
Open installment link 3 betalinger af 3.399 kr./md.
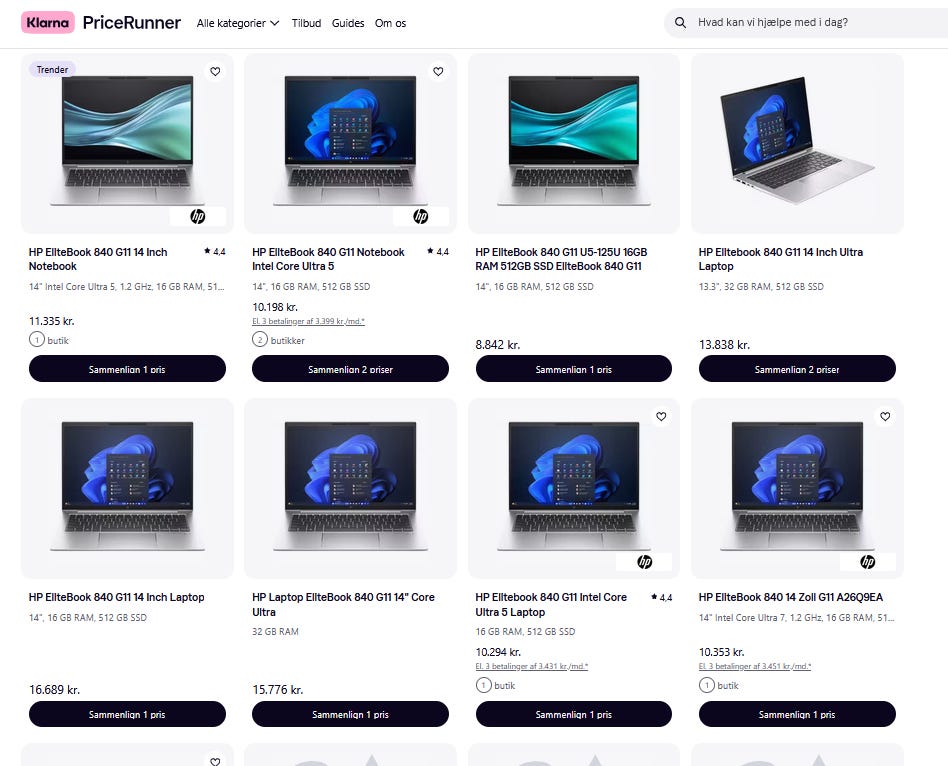308,322
